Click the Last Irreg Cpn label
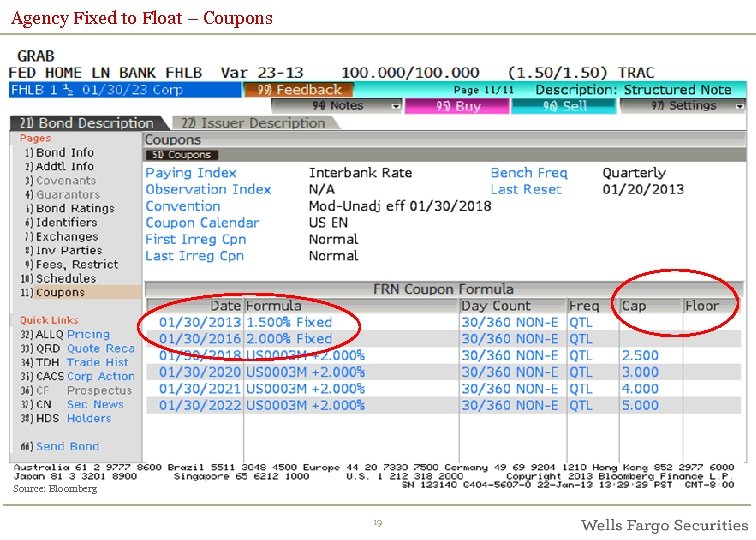 tap(194, 256)
